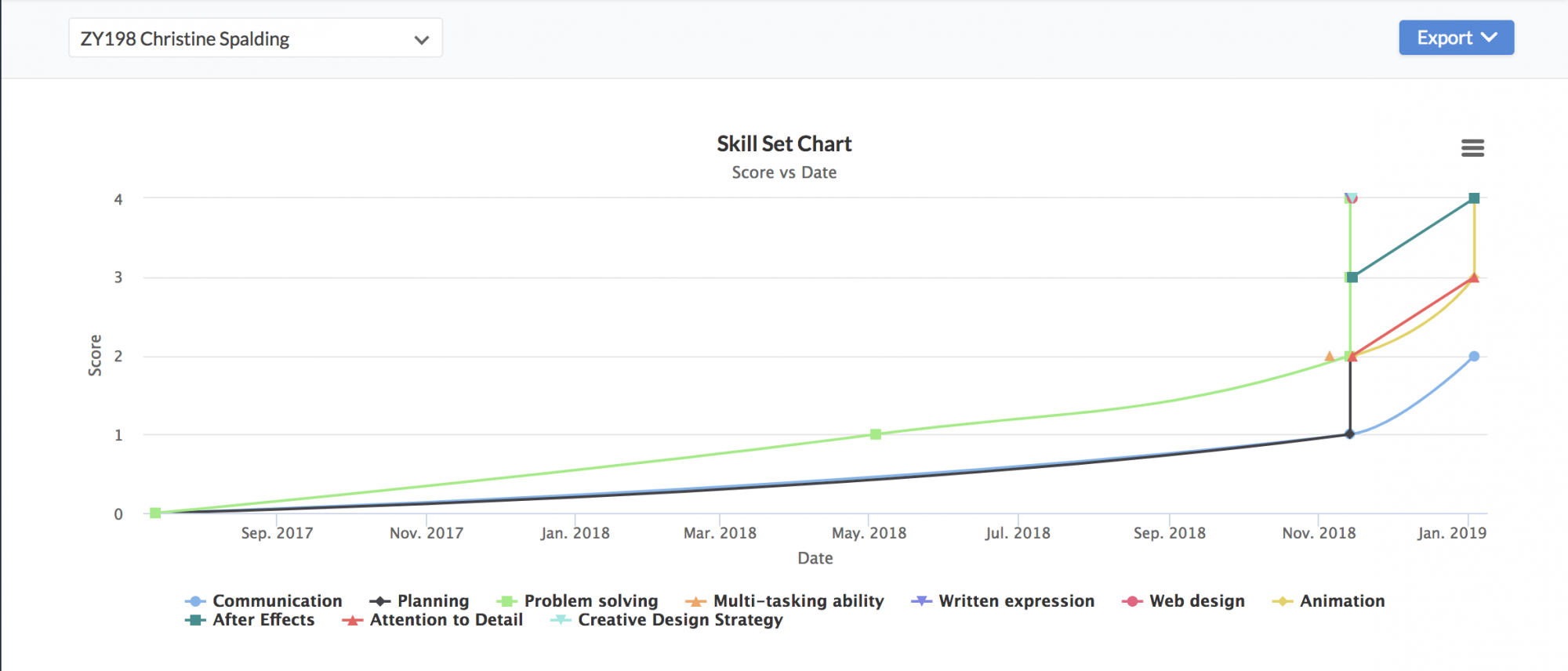Click the Skill Set Chart title

(784, 144)
